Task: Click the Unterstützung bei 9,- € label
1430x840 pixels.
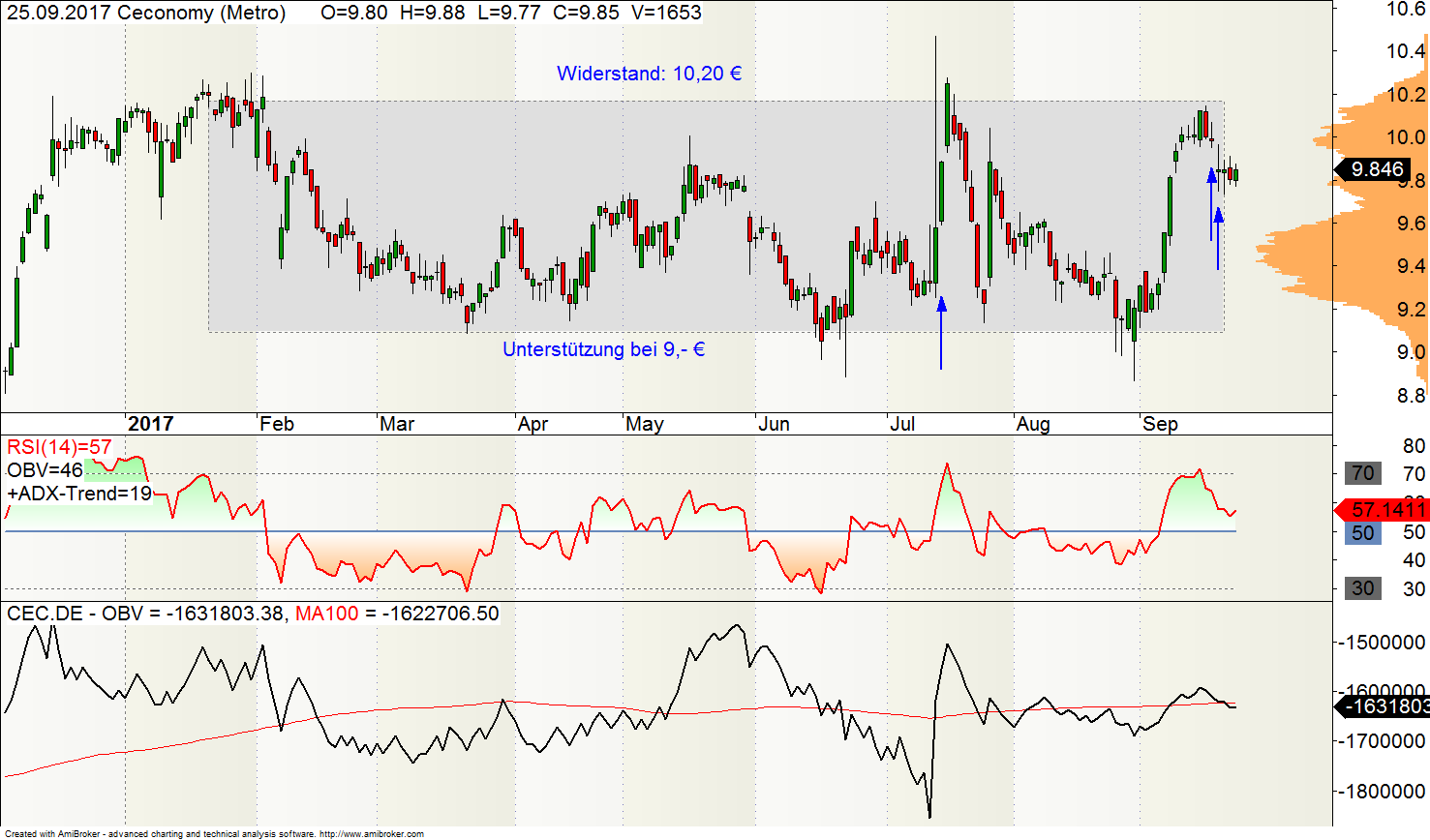Action: [x=603, y=349]
